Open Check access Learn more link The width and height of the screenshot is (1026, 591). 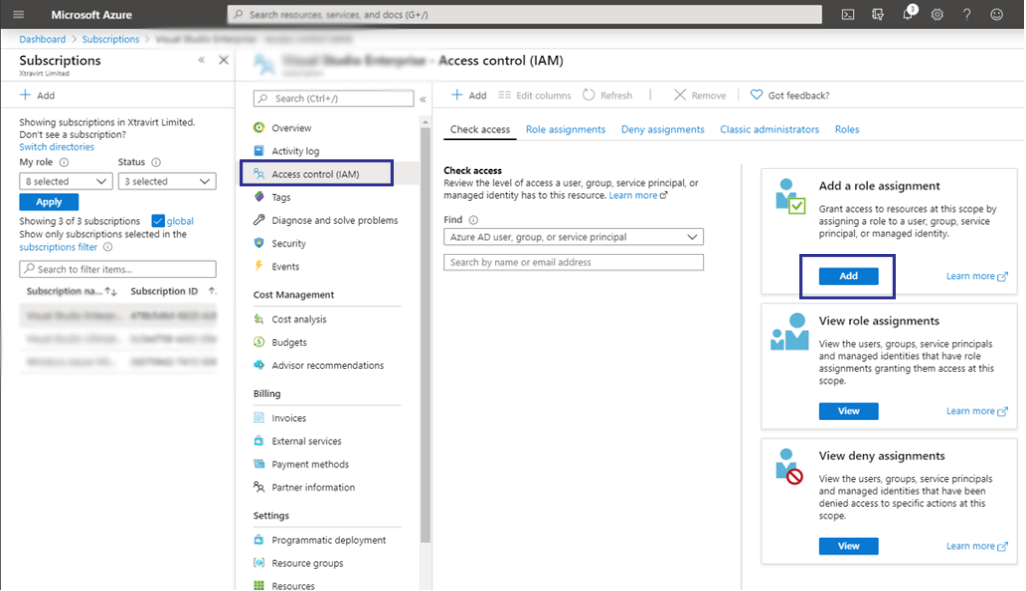point(638,196)
